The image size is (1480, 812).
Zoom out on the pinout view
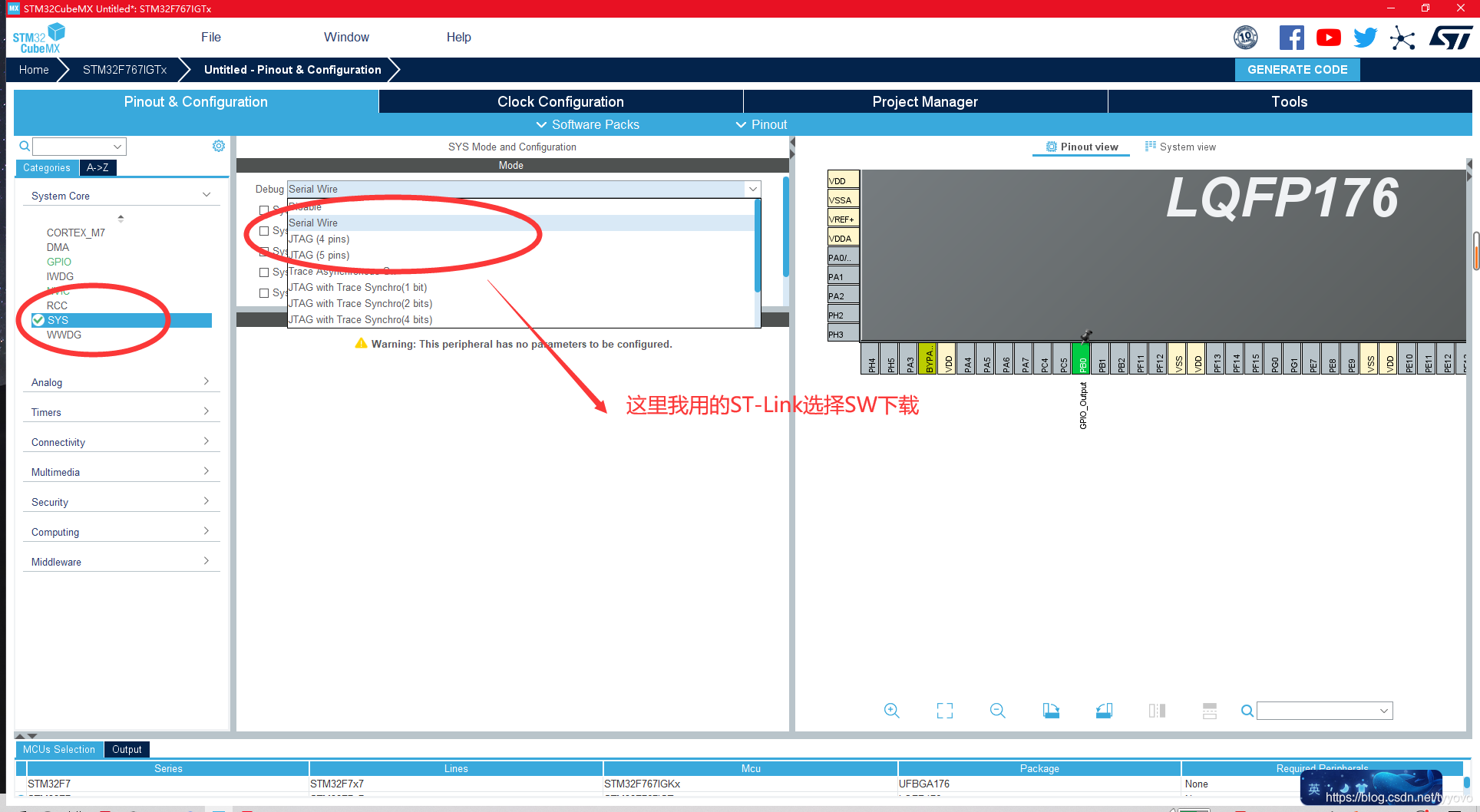click(x=998, y=711)
